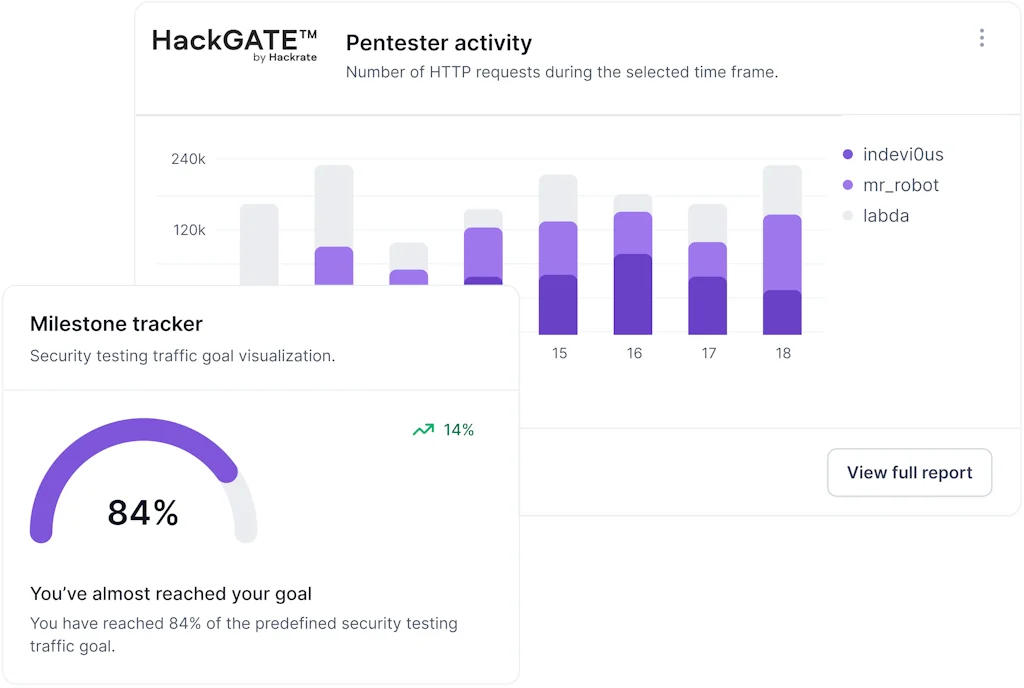
Task: Click the labda legend color dot
Action: point(848,216)
